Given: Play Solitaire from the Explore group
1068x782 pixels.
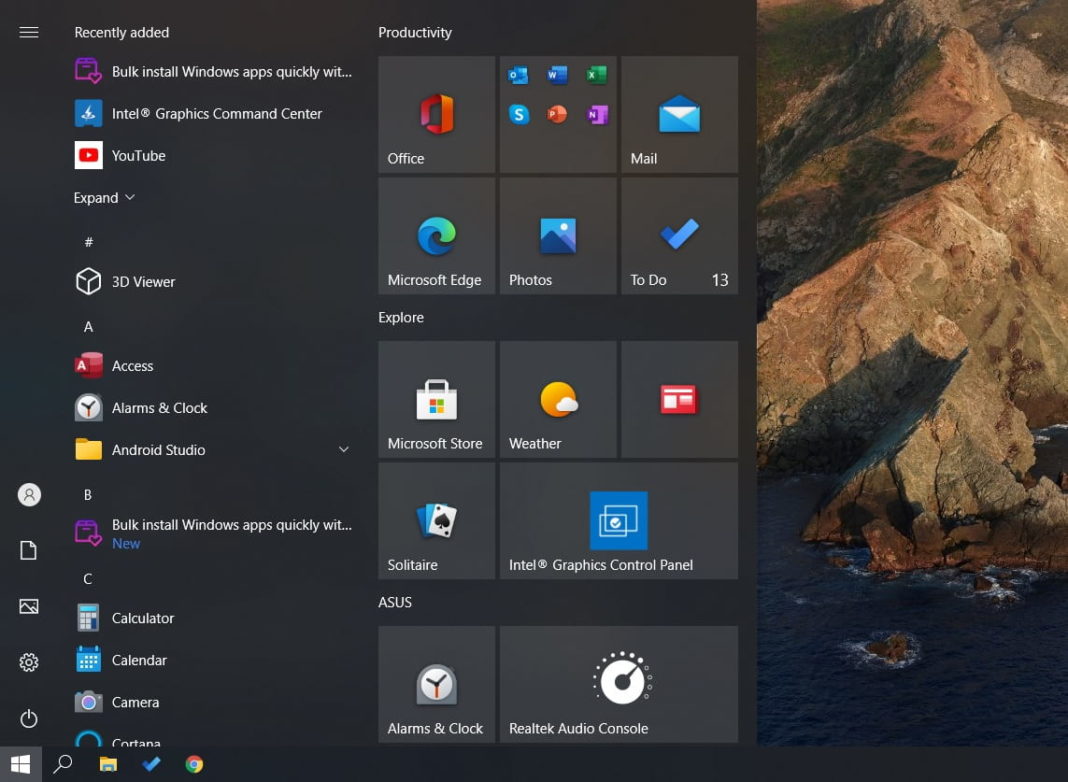Looking at the screenshot, I should click(436, 520).
